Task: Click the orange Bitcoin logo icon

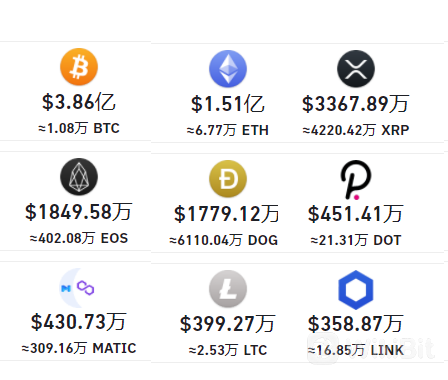Action: click(79, 67)
